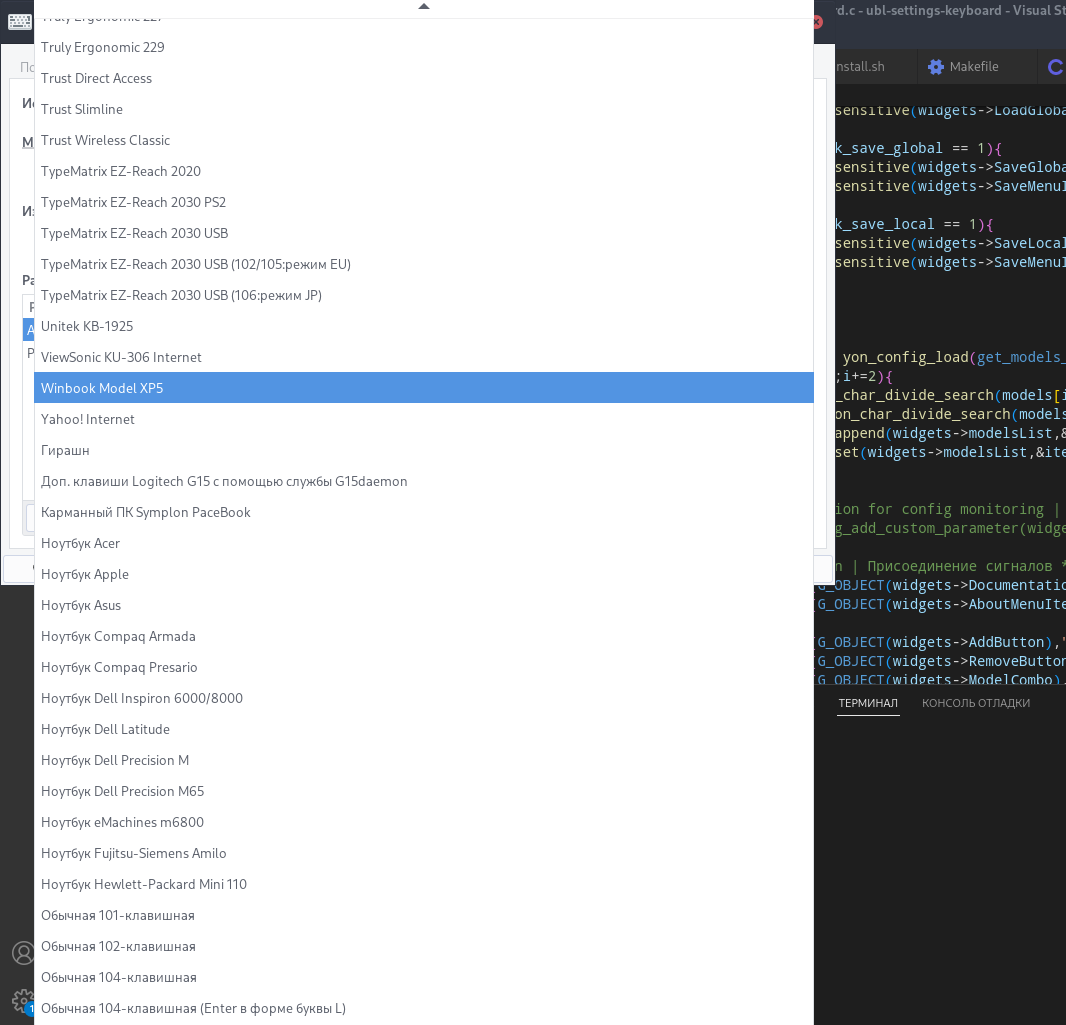The width and height of the screenshot is (1066, 1025).
Task: Pick Ноутбук Dell Precision M
Action: (424, 761)
